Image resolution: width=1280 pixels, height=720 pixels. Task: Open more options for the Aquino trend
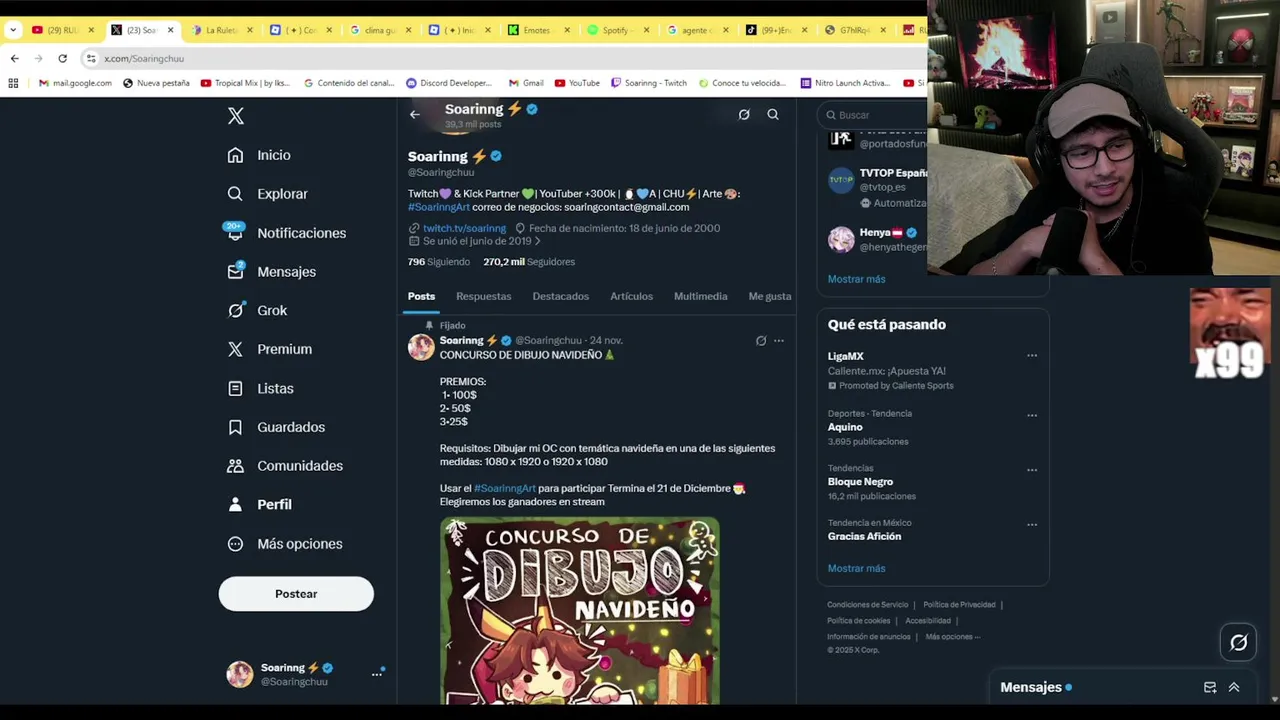(1032, 415)
